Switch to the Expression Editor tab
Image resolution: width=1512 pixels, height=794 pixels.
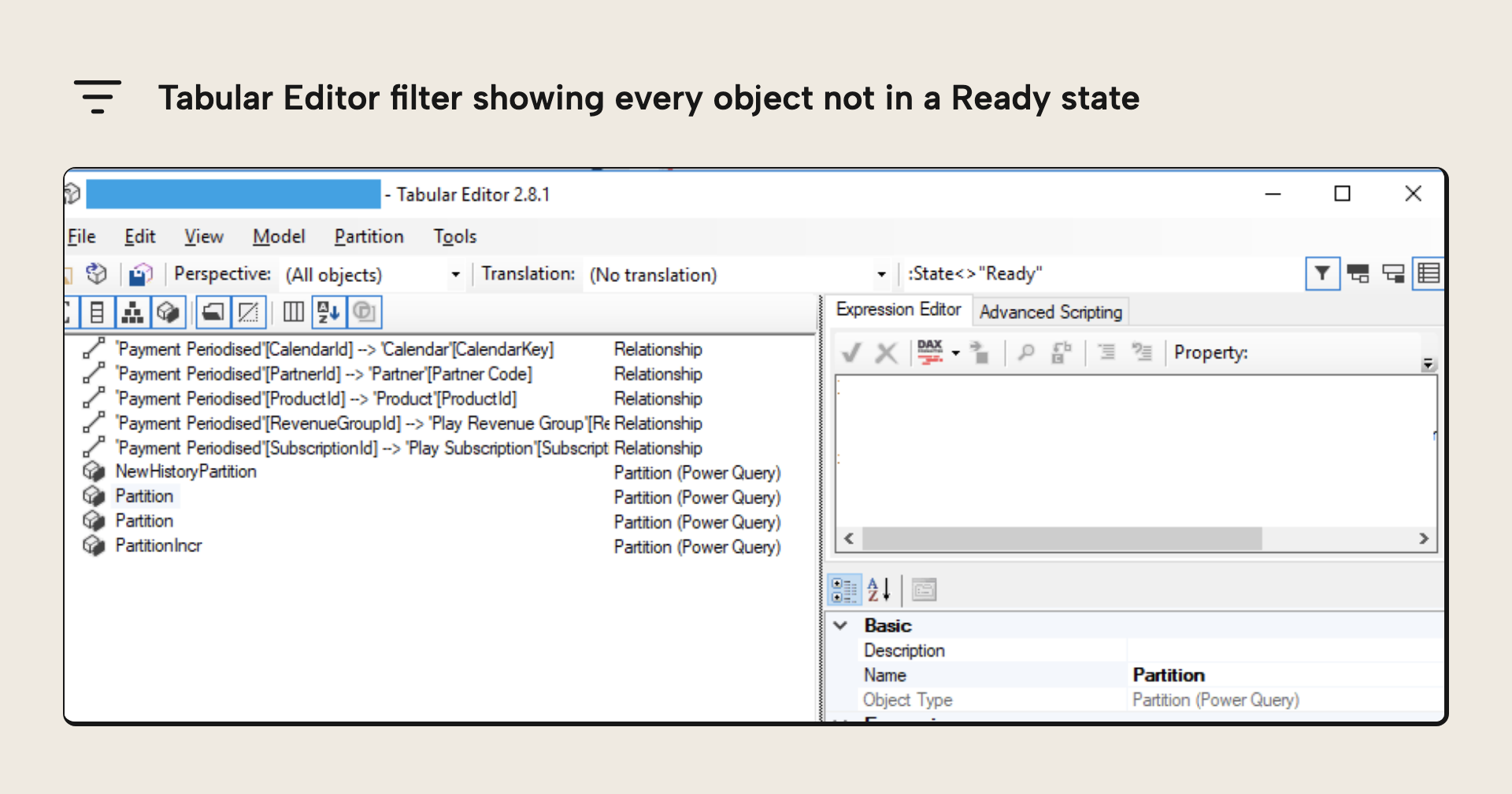[x=899, y=310]
